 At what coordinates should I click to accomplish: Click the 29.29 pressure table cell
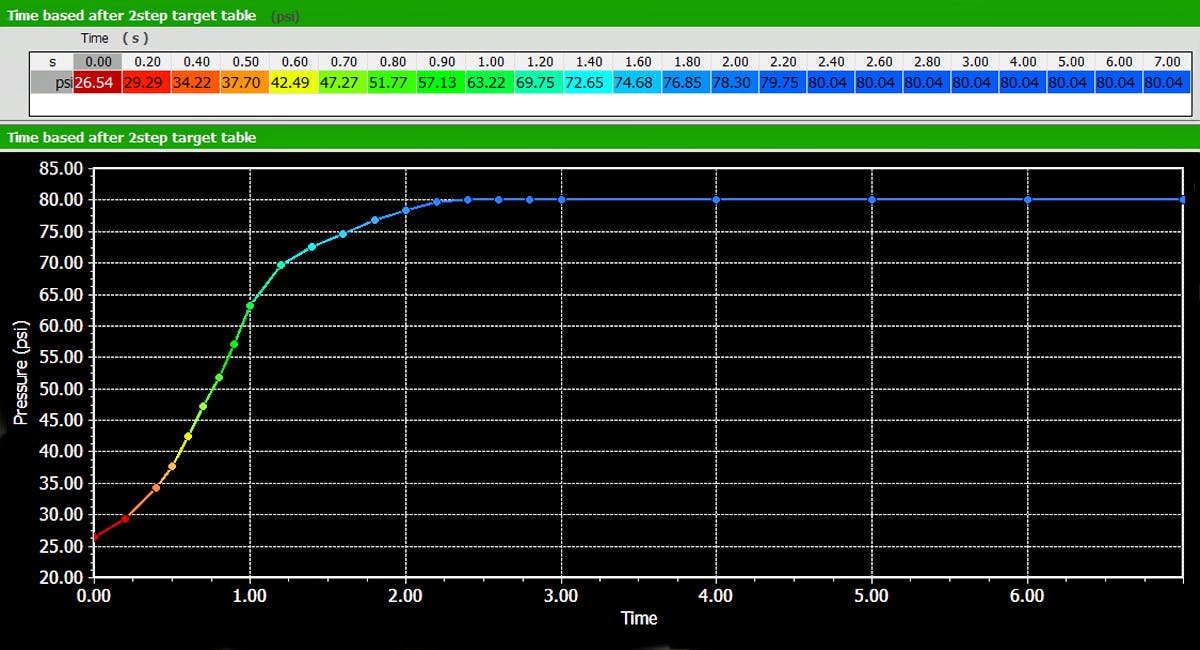click(x=146, y=83)
